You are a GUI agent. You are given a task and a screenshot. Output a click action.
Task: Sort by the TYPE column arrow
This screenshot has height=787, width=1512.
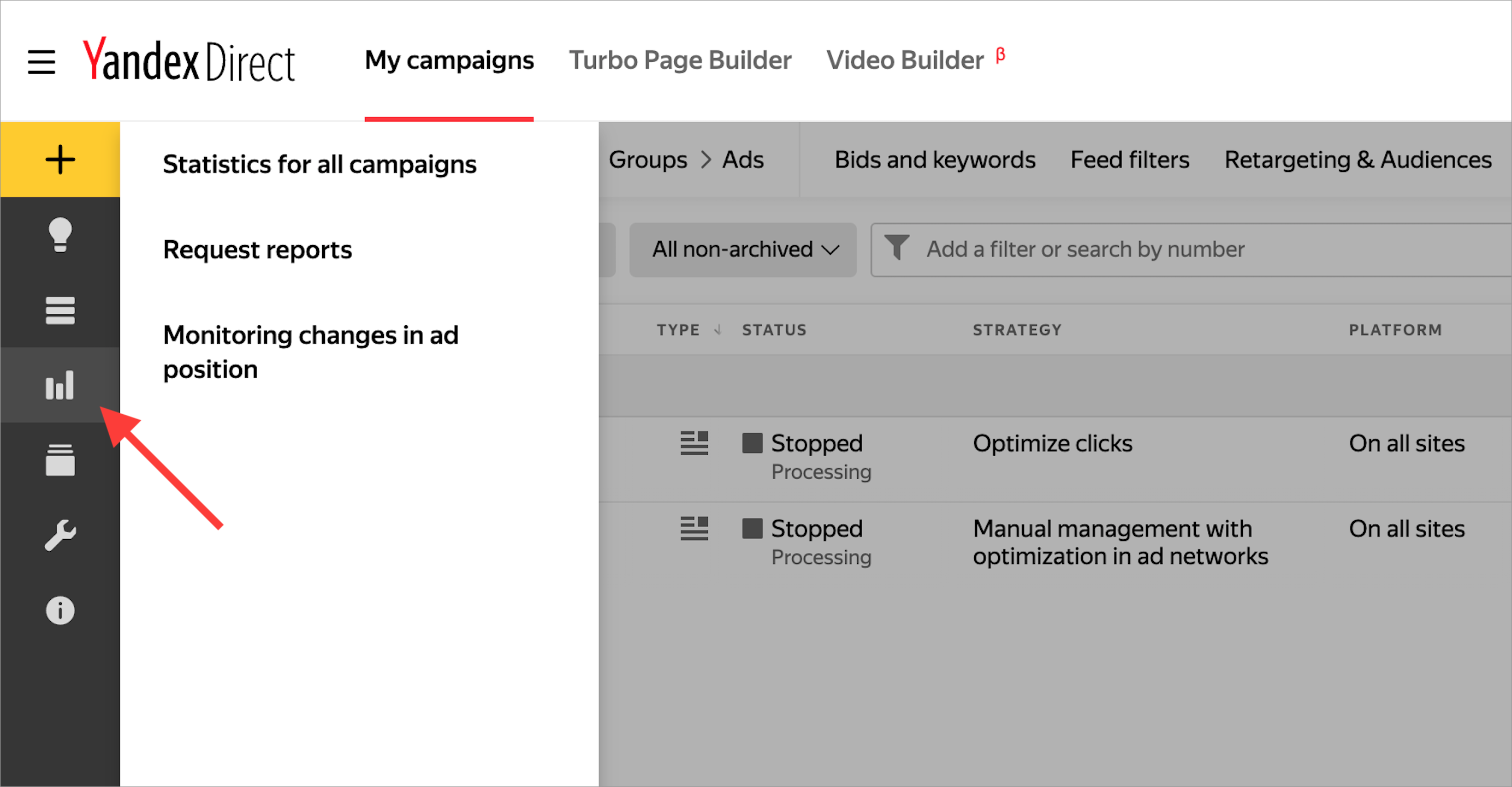point(718,330)
